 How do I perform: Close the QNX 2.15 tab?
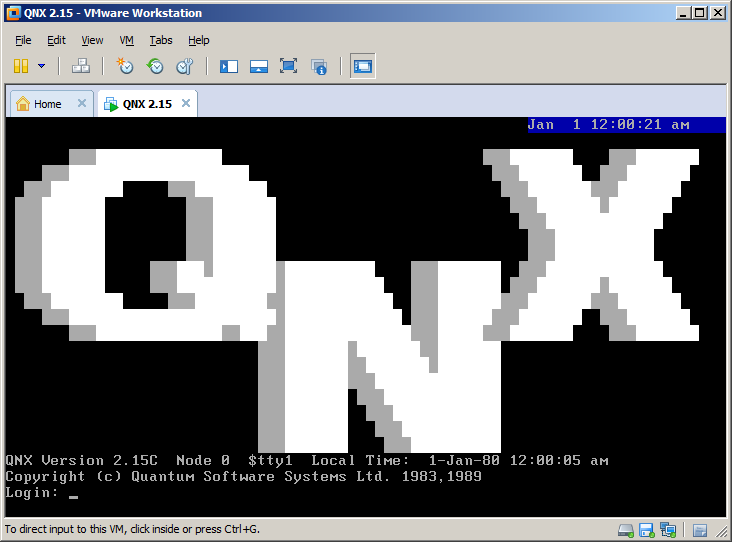point(185,103)
